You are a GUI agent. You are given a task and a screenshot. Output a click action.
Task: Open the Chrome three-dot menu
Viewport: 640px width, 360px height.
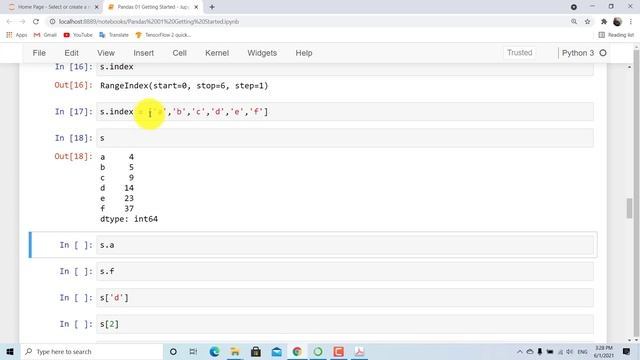tap(631, 22)
